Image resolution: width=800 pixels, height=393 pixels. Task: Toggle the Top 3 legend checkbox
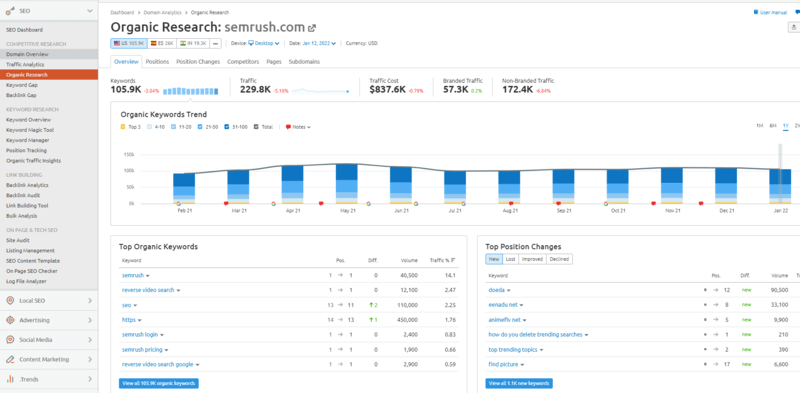coord(122,127)
